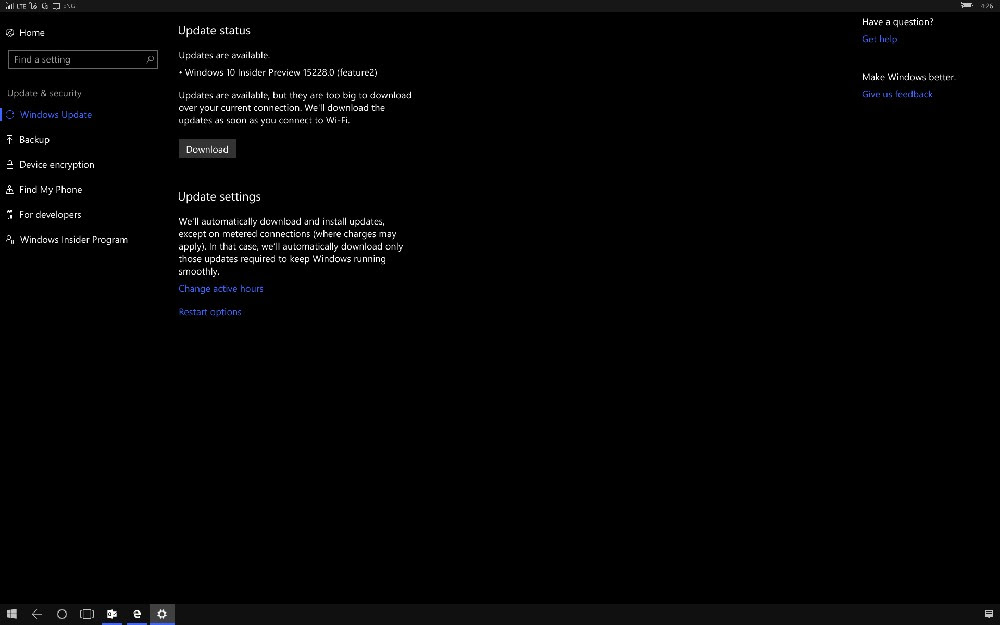This screenshot has height=625, width=1000.
Task: Click the Download button
Action: 207,149
